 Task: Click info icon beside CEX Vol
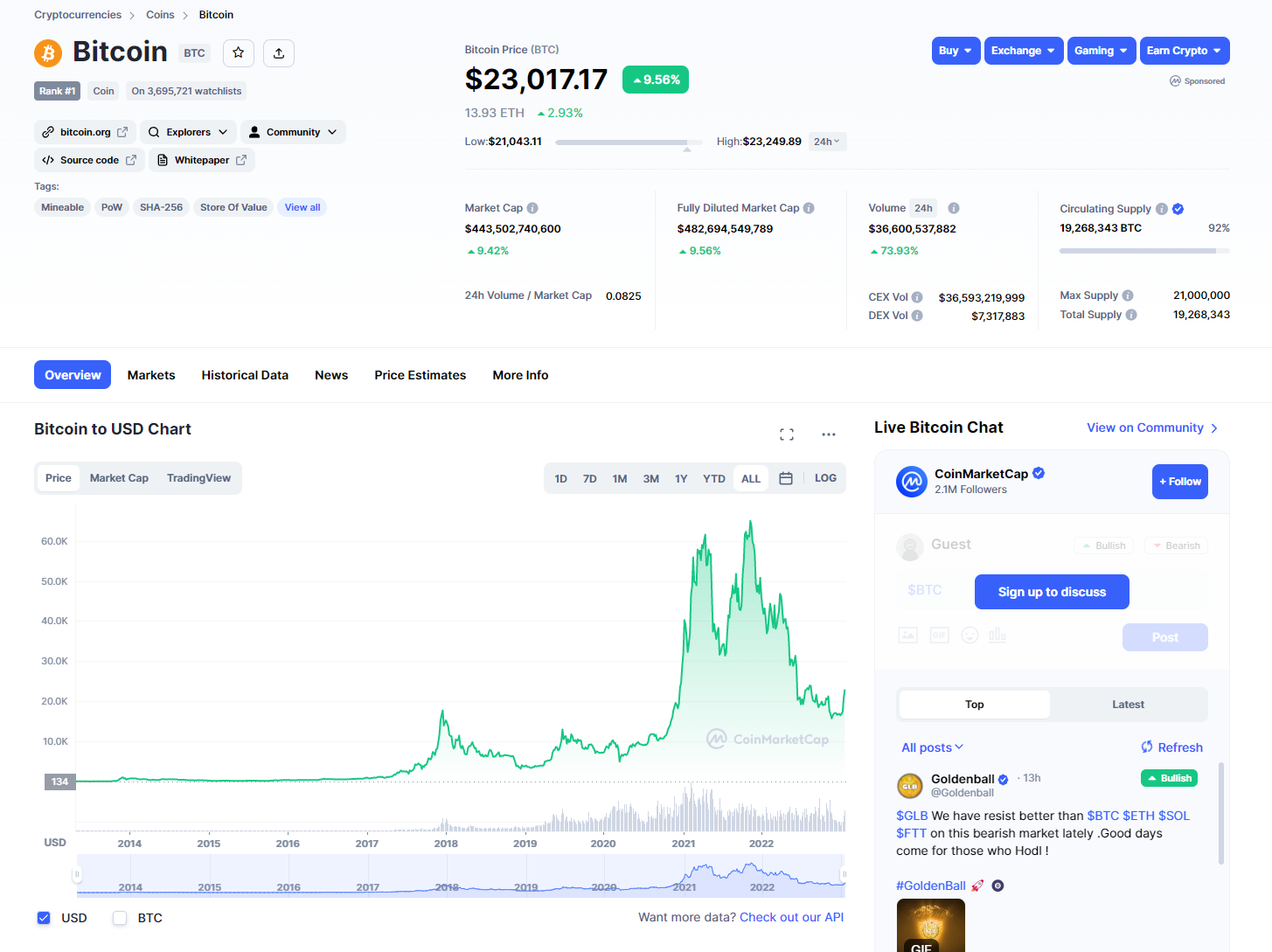click(917, 297)
